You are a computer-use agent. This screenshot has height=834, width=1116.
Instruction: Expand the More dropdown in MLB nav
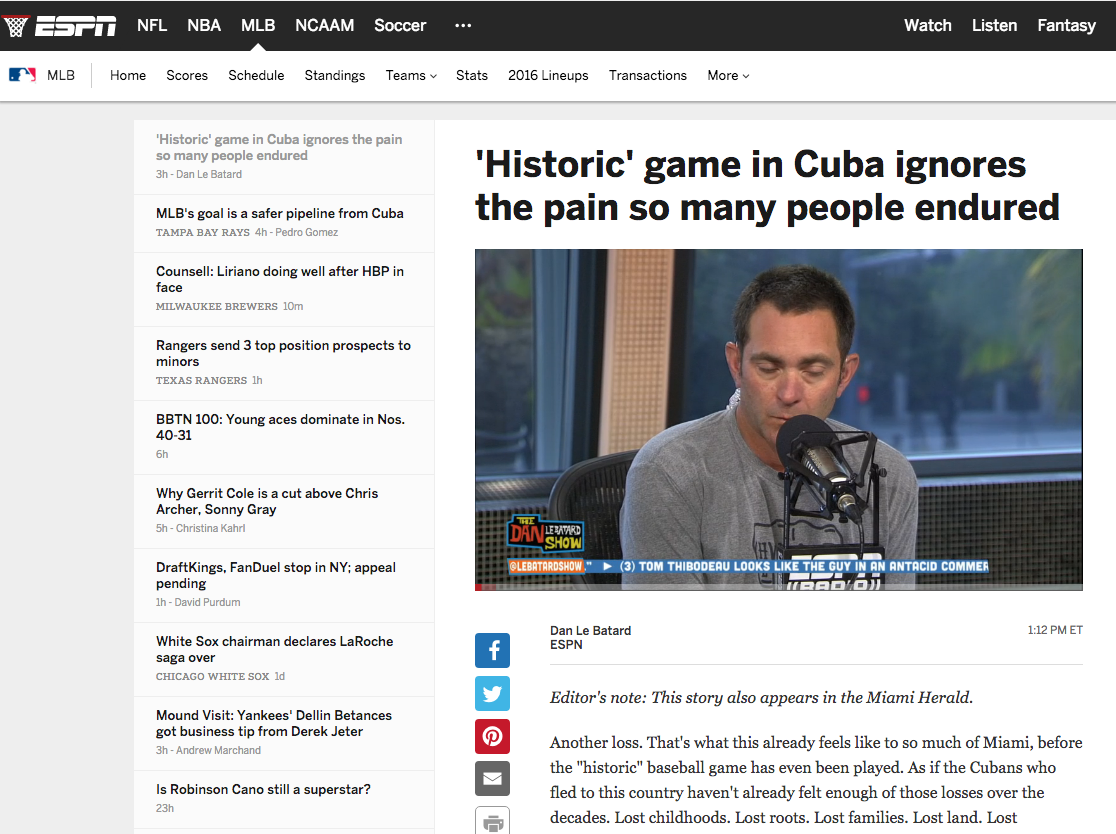click(728, 76)
